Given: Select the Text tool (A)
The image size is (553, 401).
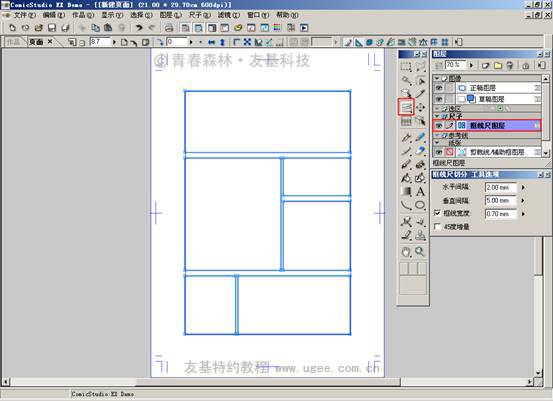Looking at the screenshot, I should pyautogui.click(x=420, y=192).
